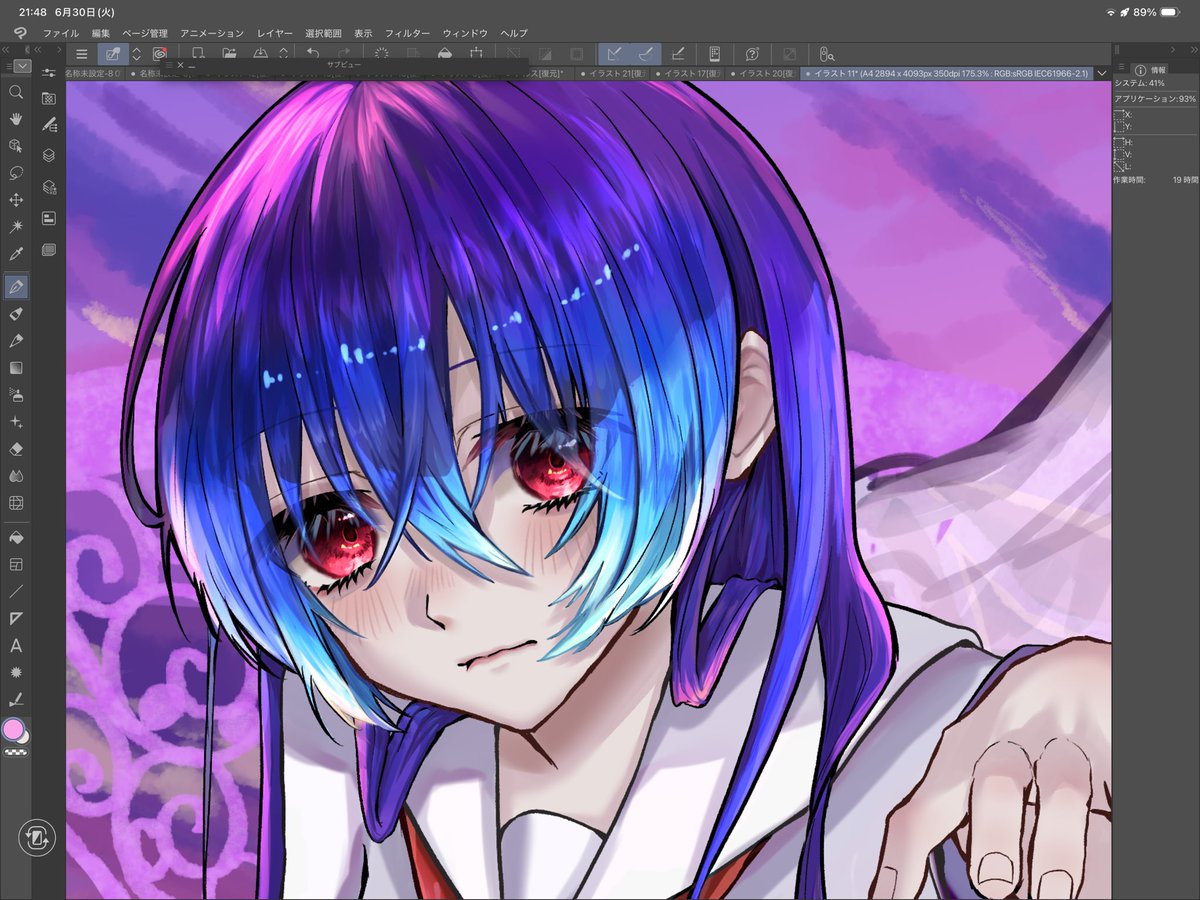Open the Layer panel stack icon

coord(48,156)
